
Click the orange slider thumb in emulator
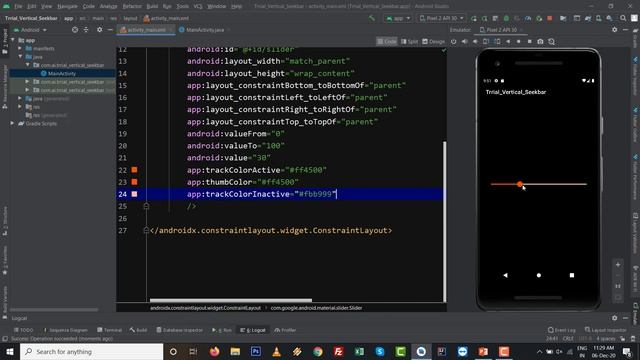point(520,184)
